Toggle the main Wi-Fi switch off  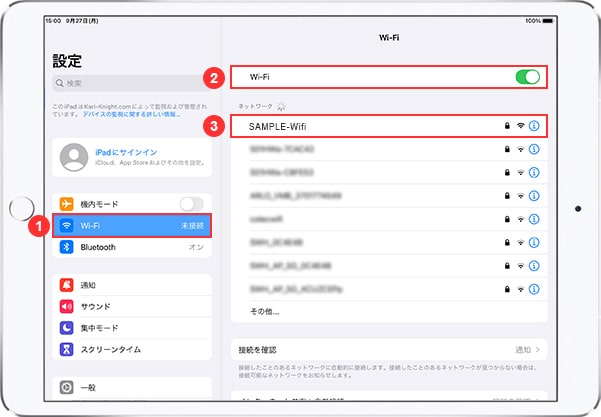pos(527,77)
